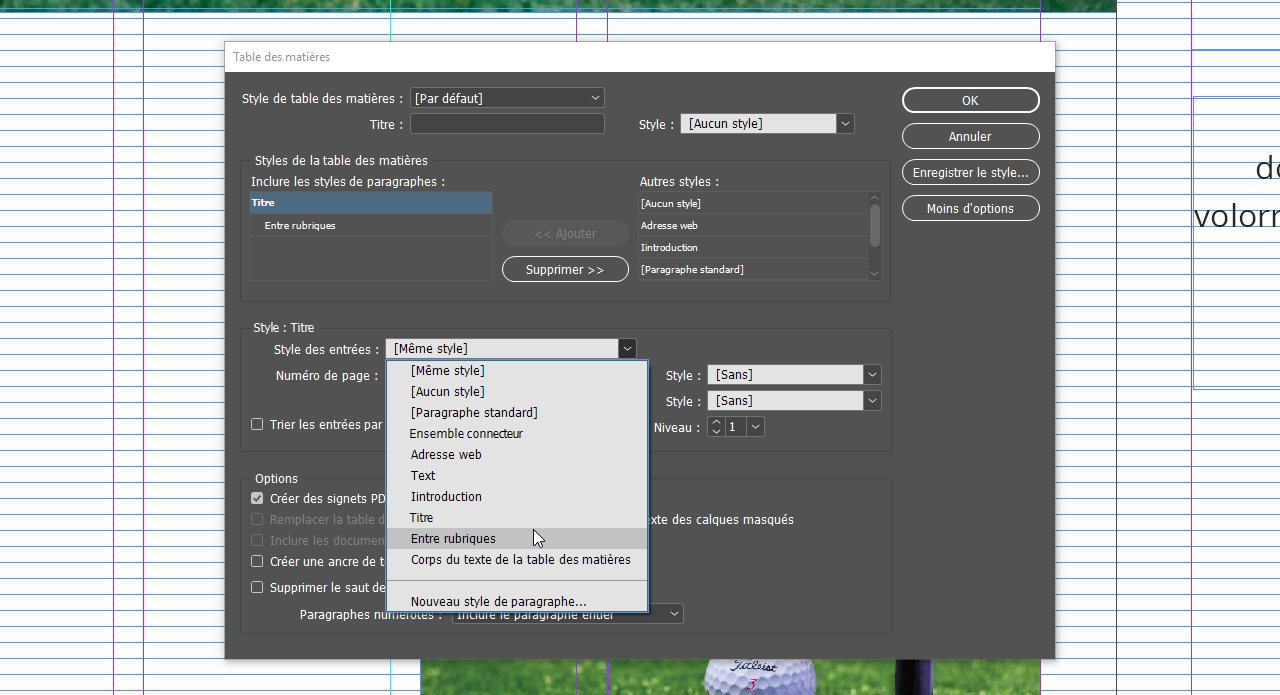The height and width of the screenshot is (695, 1280).
Task: Click scroll up arrow of Autres styles
Action: [875, 198]
